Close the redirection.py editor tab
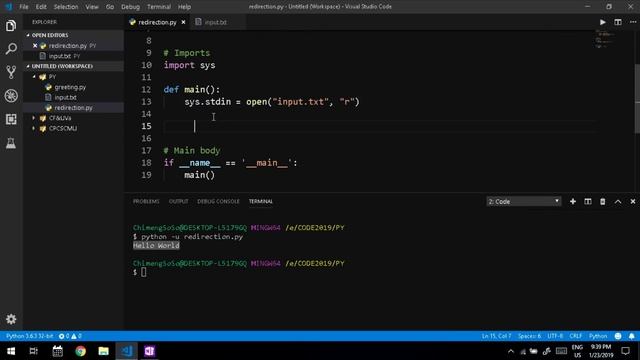640x360 pixels. point(183,22)
